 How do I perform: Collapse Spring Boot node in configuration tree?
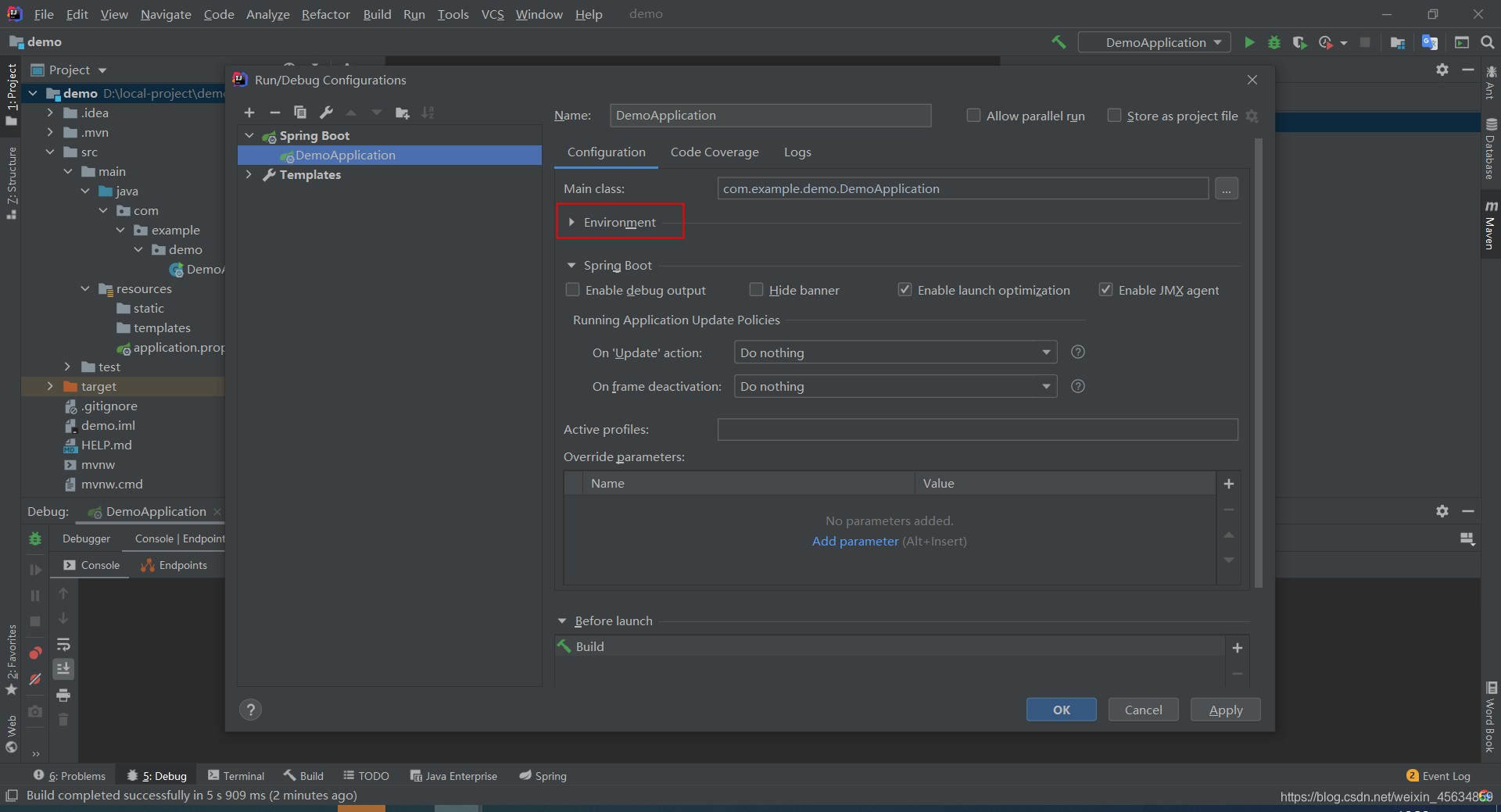[x=249, y=135]
